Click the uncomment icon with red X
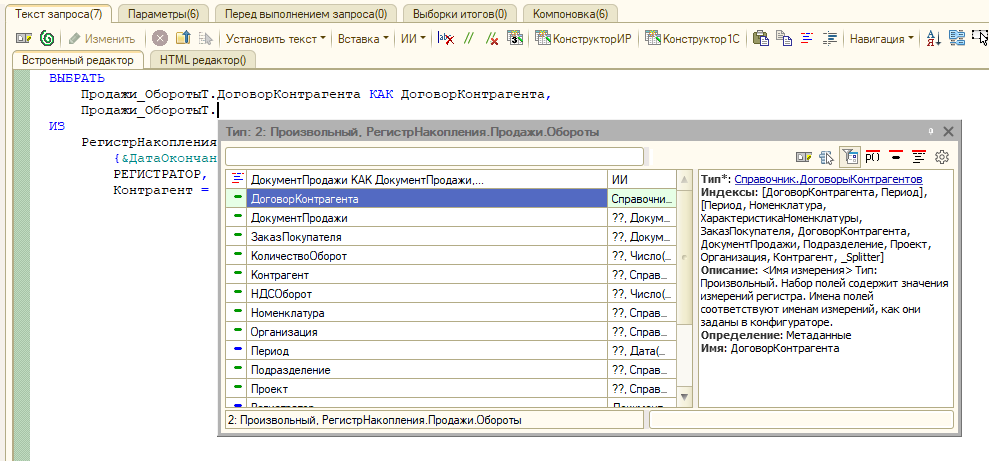Viewport: 989px width, 461px height. point(492,39)
